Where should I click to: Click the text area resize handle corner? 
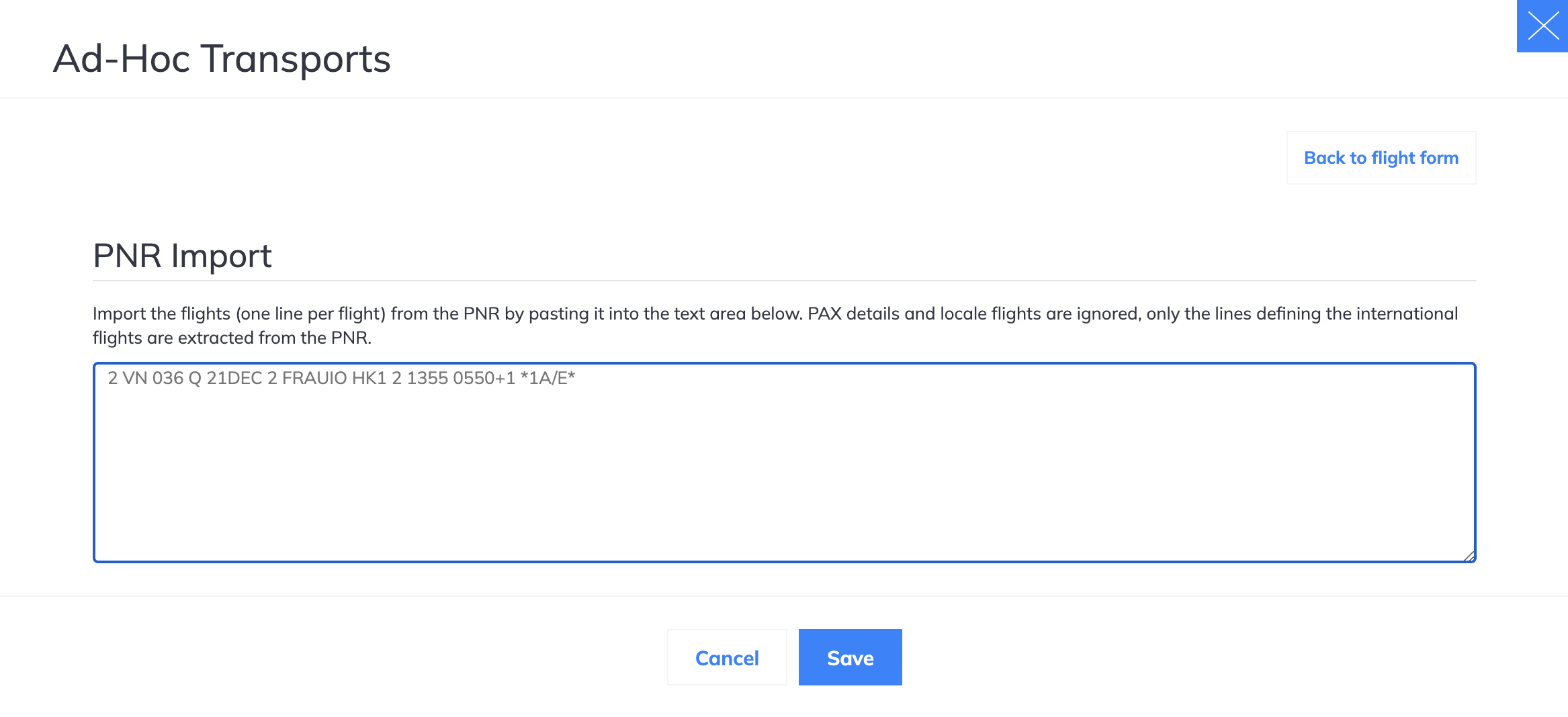coord(1469,556)
